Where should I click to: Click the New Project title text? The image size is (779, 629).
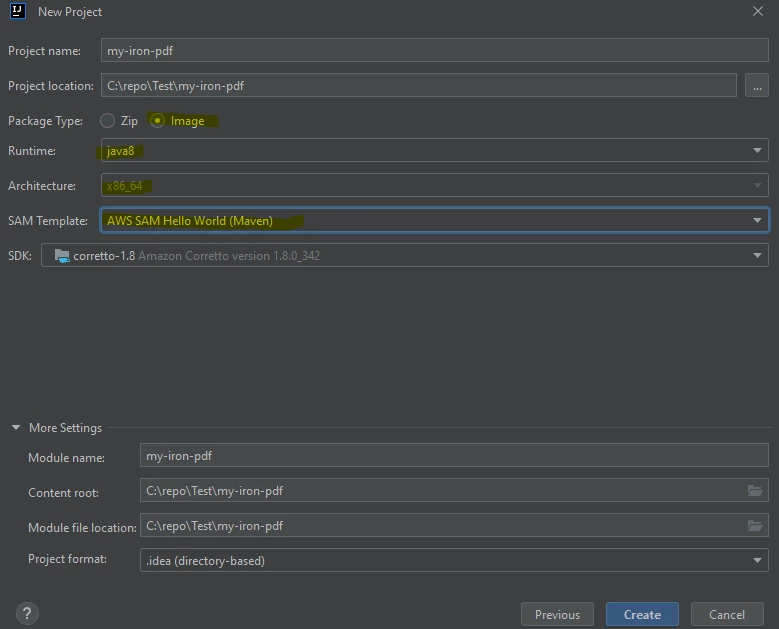pos(70,11)
